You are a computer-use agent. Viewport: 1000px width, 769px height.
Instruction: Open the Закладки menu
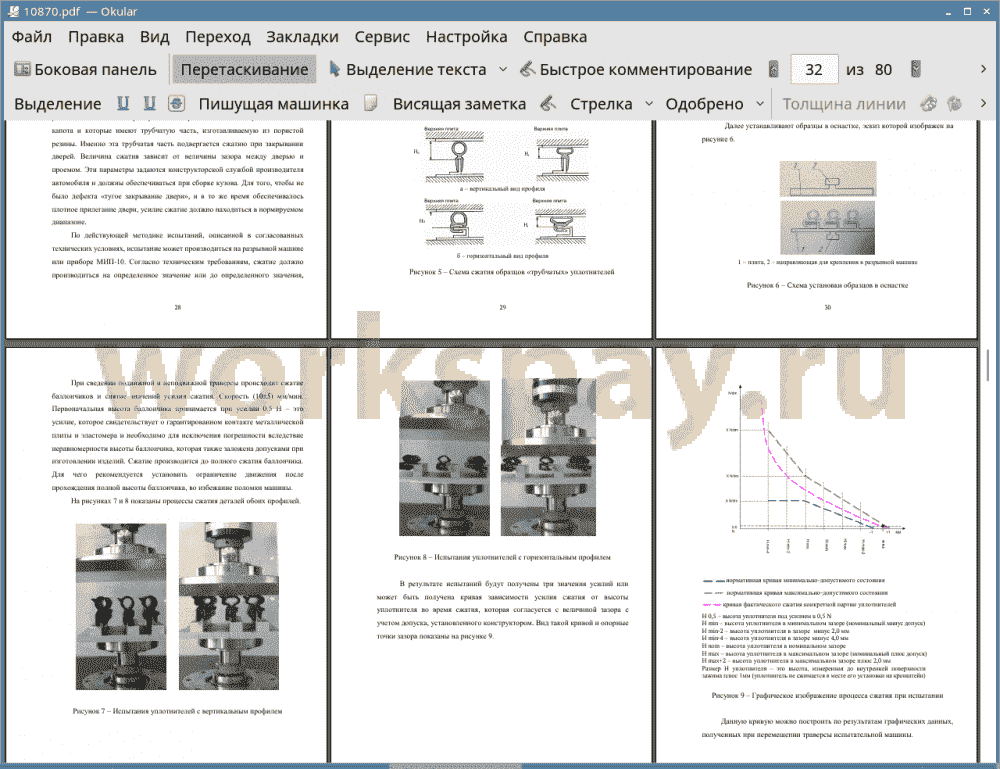(x=302, y=37)
